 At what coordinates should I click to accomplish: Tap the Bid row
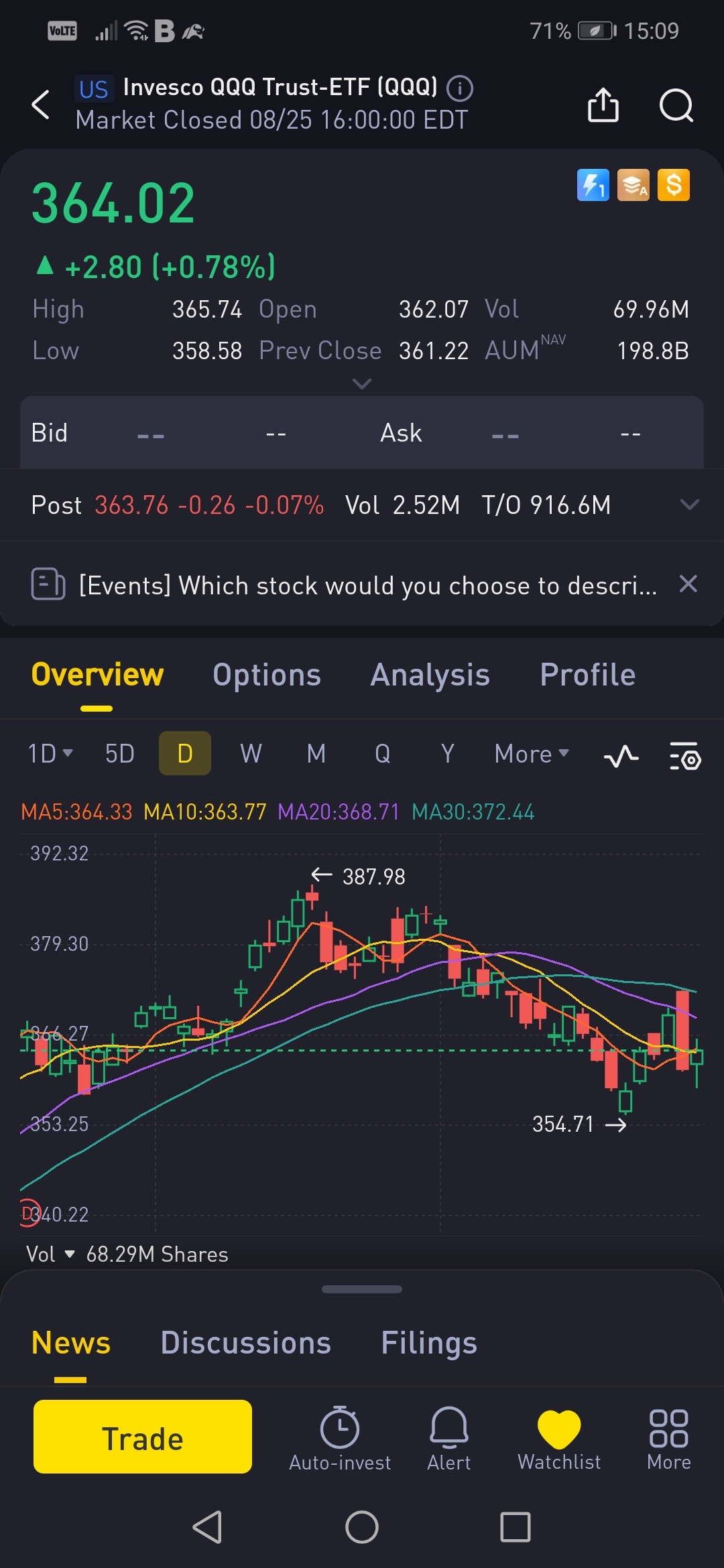(x=191, y=432)
